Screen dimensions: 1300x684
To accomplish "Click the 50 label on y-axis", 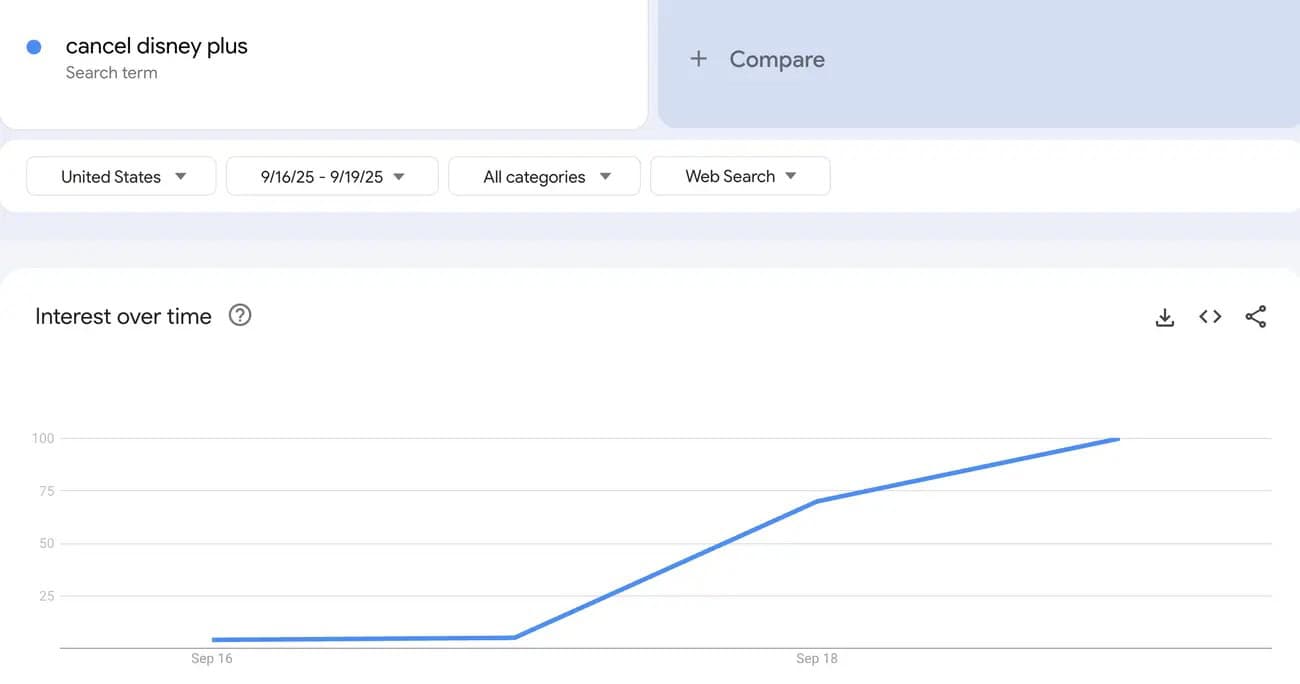I will (46, 543).
